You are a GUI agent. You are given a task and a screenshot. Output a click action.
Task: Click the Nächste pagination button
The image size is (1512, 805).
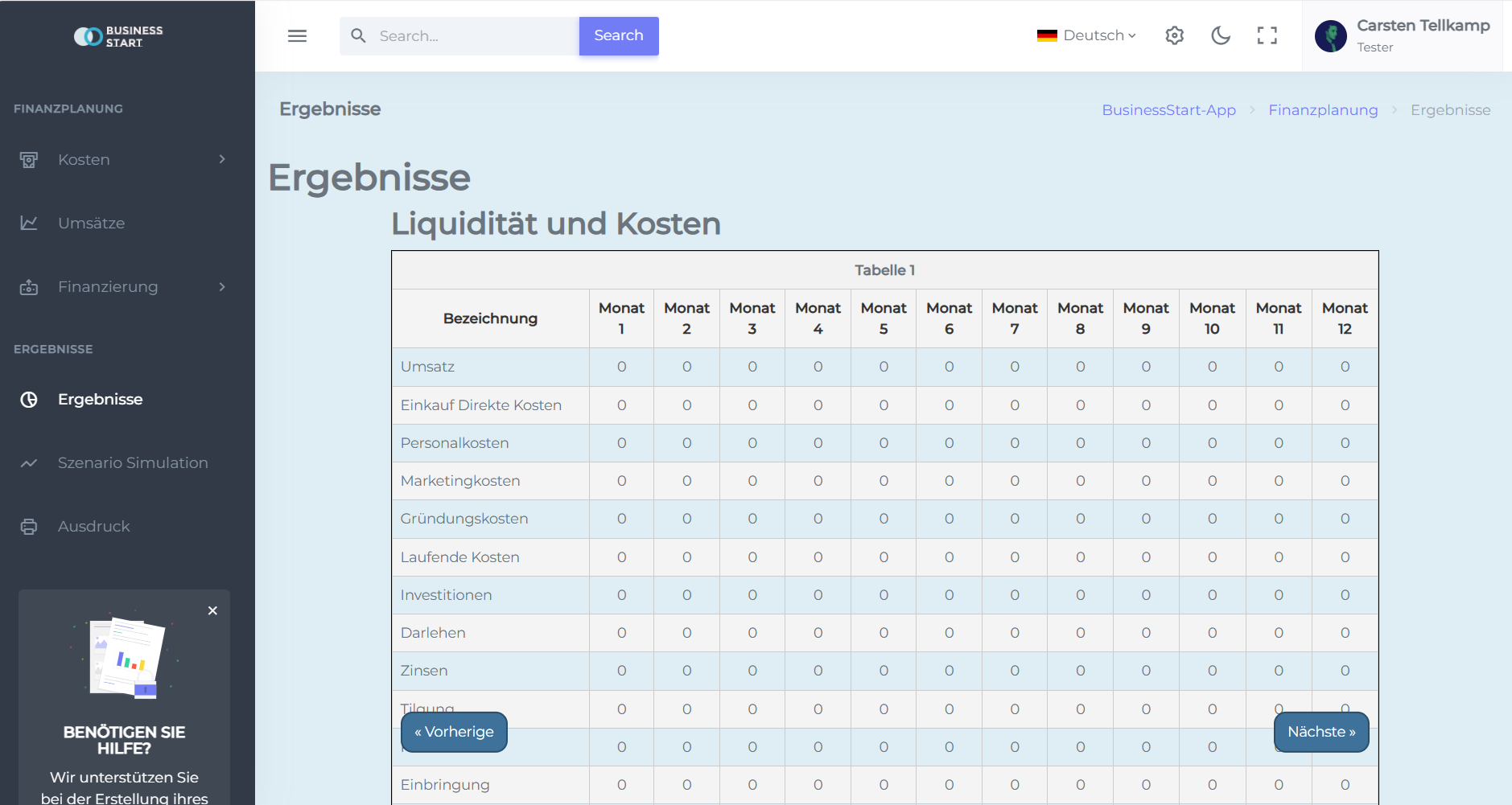pos(1320,732)
